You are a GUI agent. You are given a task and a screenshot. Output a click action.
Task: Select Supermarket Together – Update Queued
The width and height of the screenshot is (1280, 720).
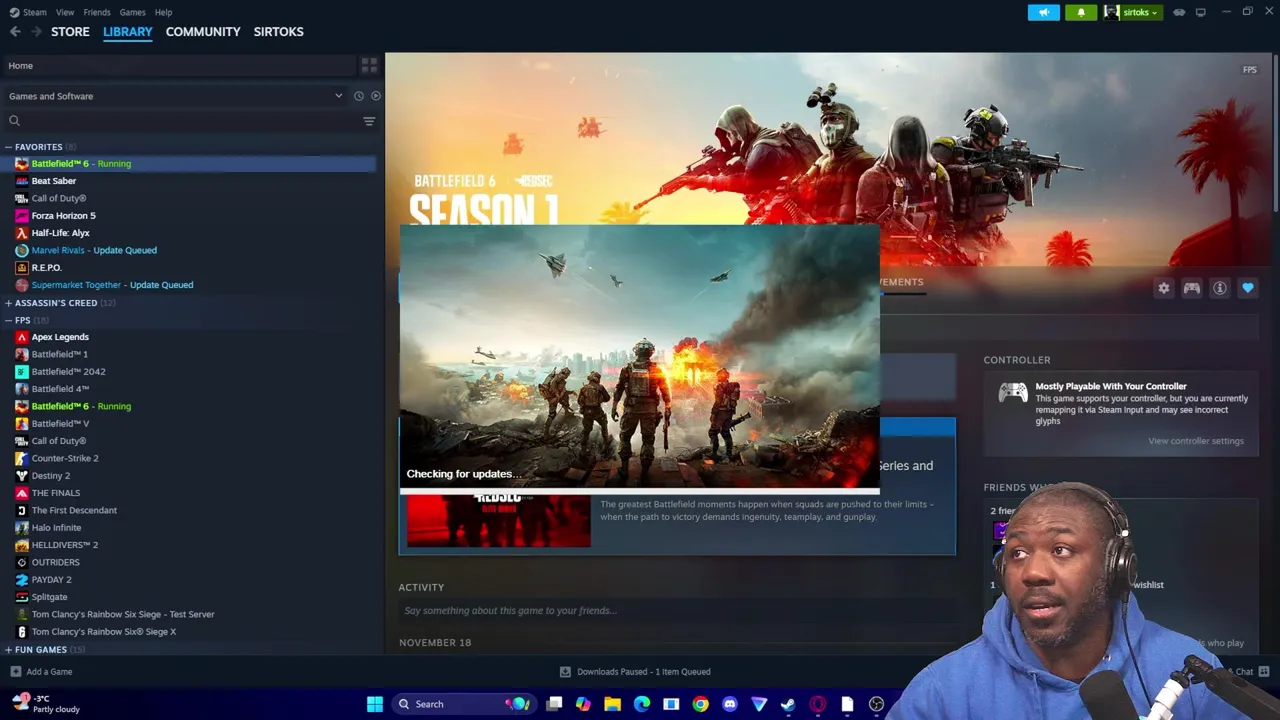(x=112, y=285)
